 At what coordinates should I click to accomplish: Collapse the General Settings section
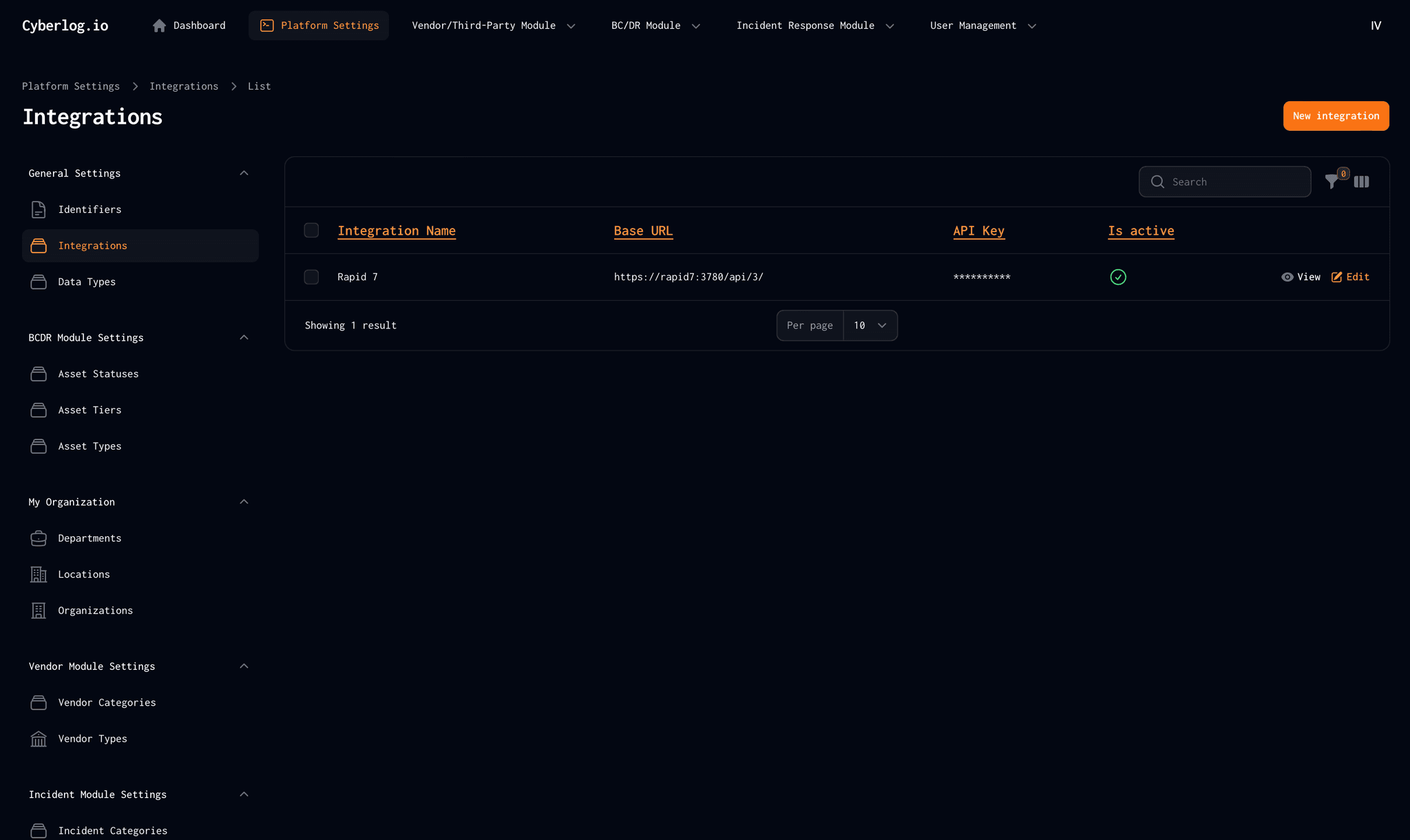point(244,173)
